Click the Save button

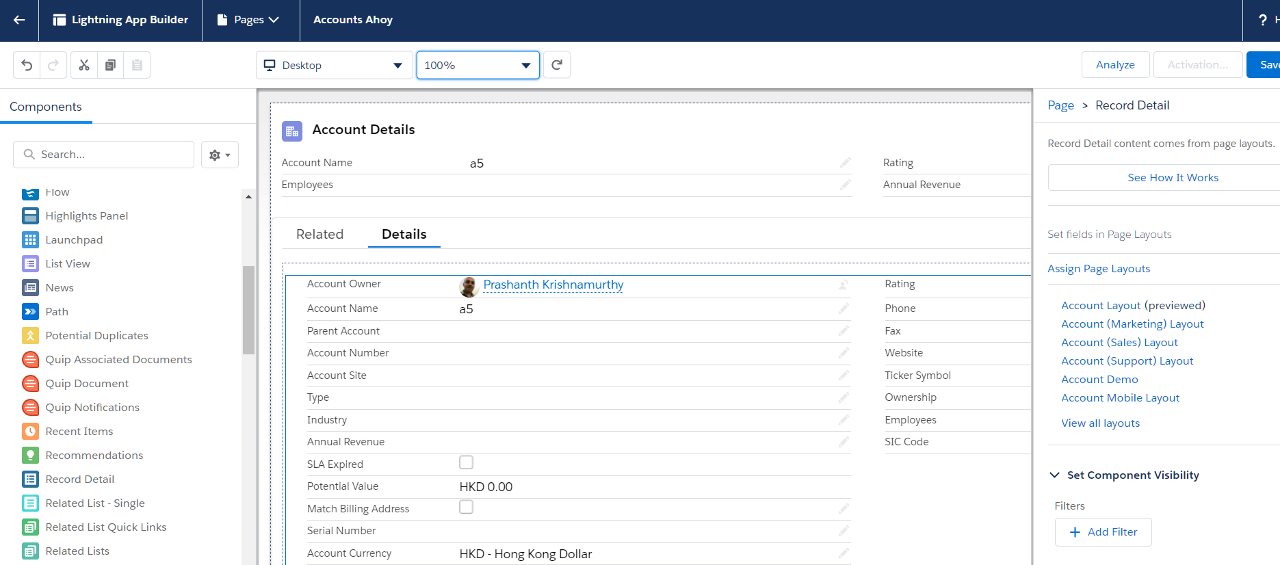pyautogui.click(x=1265, y=65)
